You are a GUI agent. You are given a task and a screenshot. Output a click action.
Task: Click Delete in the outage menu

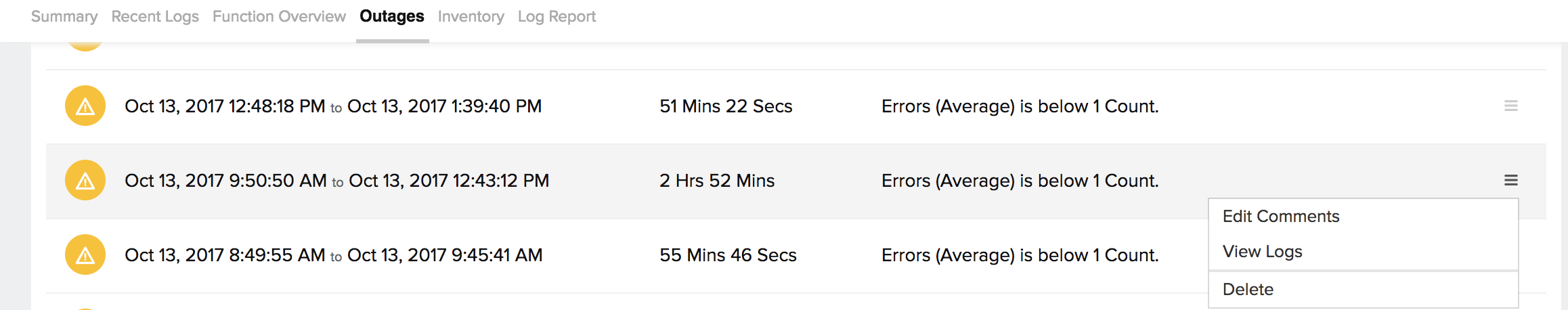tap(1248, 290)
